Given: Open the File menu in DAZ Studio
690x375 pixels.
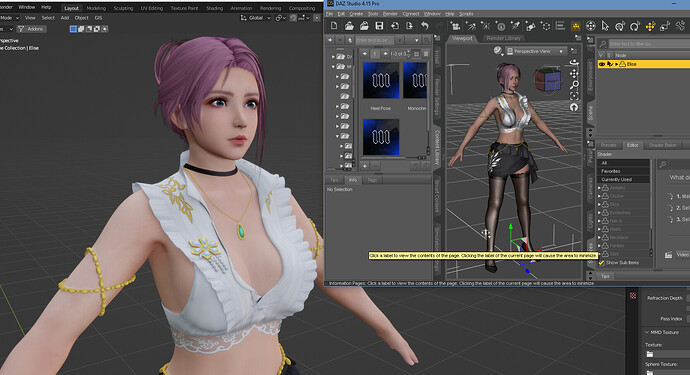Looking at the screenshot, I should (329, 14).
